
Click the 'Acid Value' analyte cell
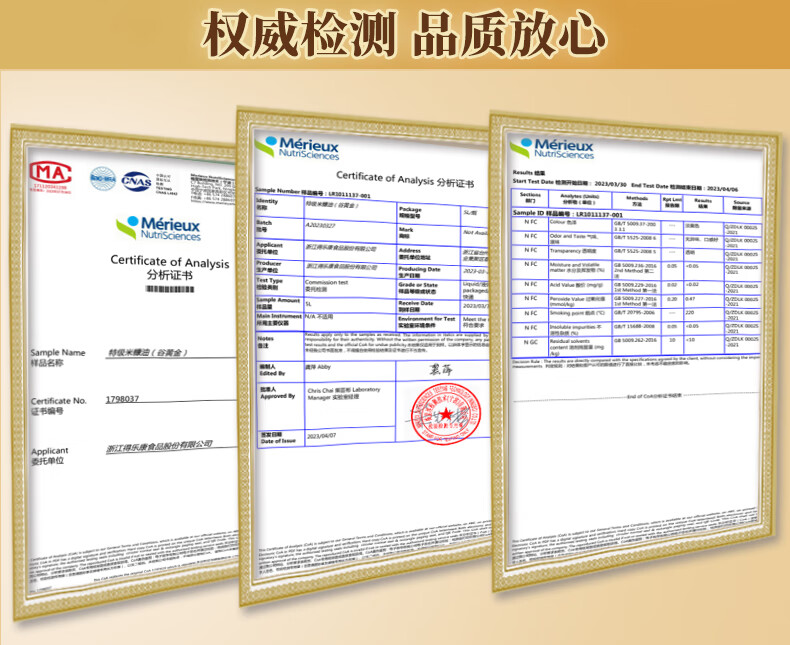580,287
